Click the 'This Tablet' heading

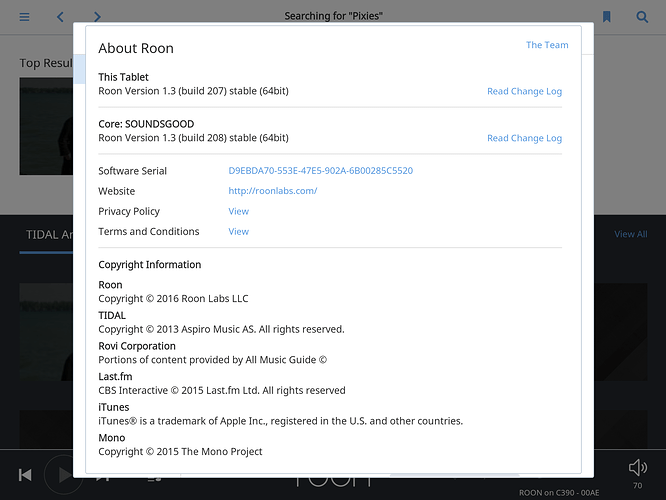pos(124,77)
